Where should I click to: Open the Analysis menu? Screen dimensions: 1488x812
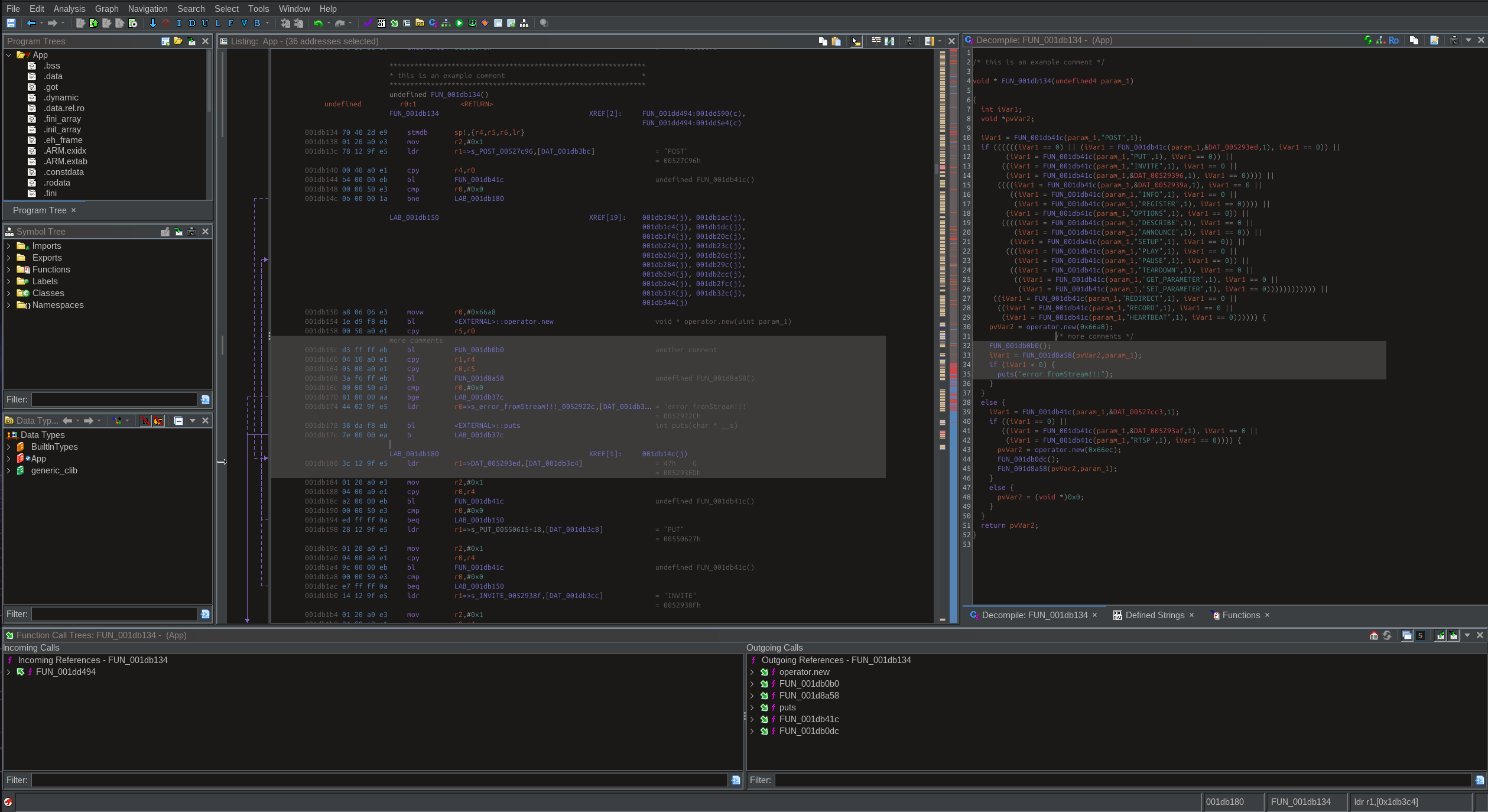click(69, 8)
